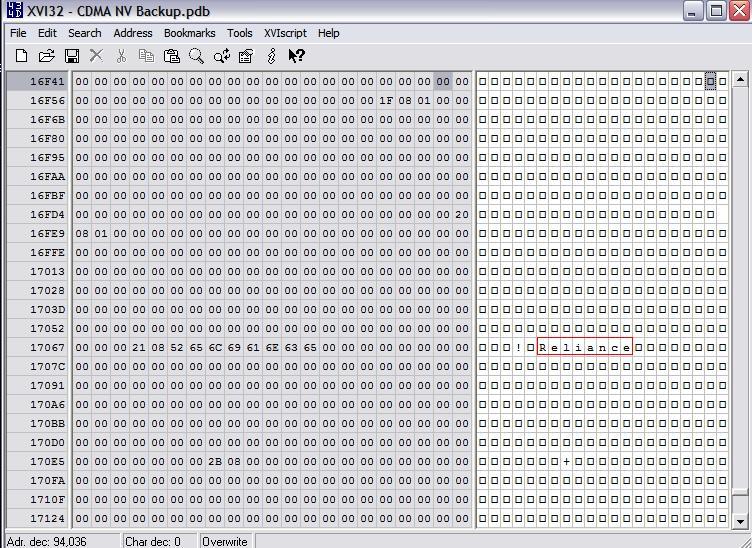This screenshot has height=548, width=752.
Task: Open the XVIscript menu
Action: coord(285,33)
